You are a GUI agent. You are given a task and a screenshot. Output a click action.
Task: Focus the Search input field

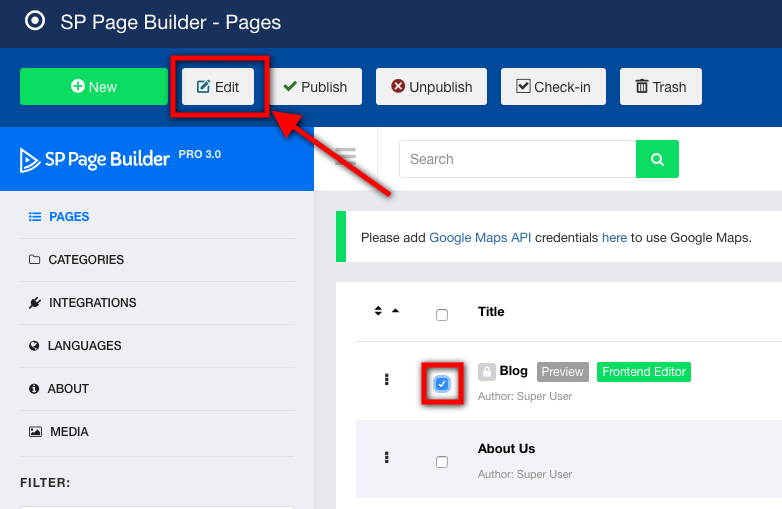click(518, 159)
